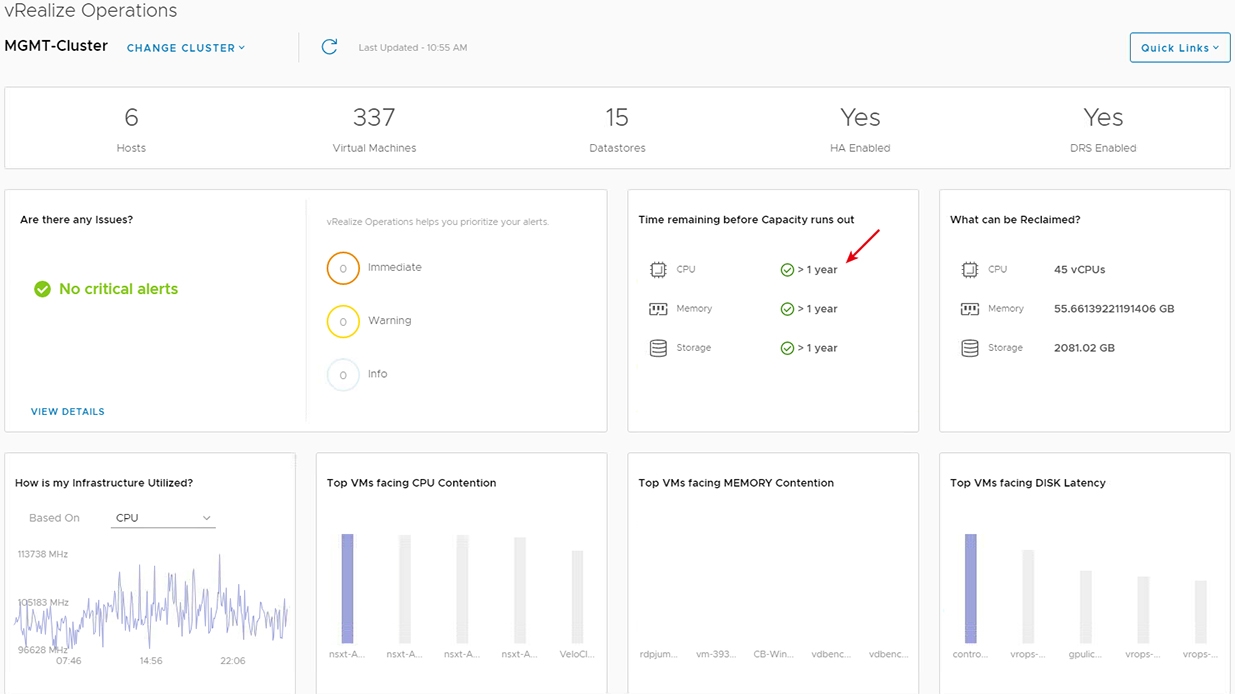
Task: Click the green check icon for Memory capacity
Action: 787,309
